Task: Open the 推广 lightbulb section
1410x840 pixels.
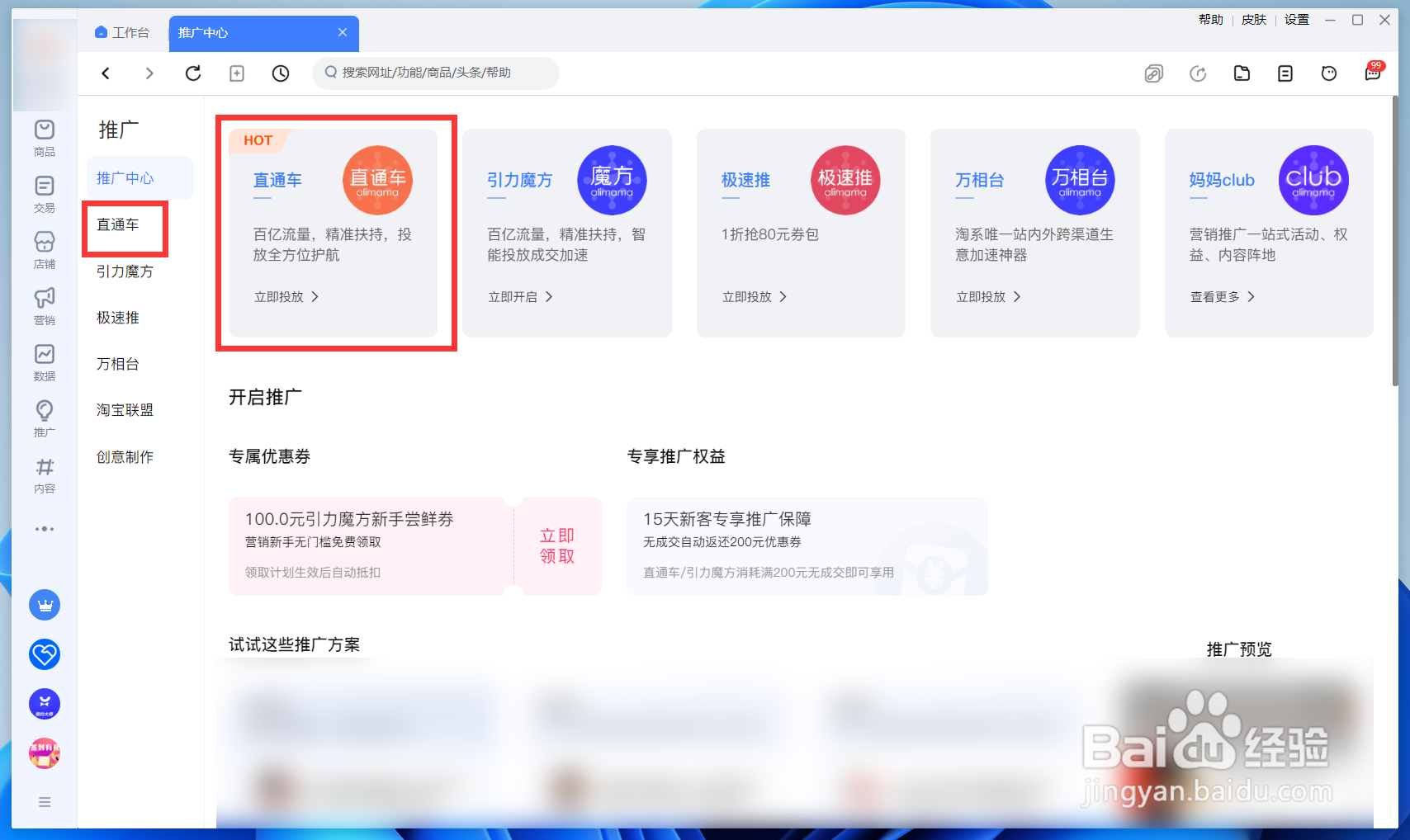Action: coord(45,418)
